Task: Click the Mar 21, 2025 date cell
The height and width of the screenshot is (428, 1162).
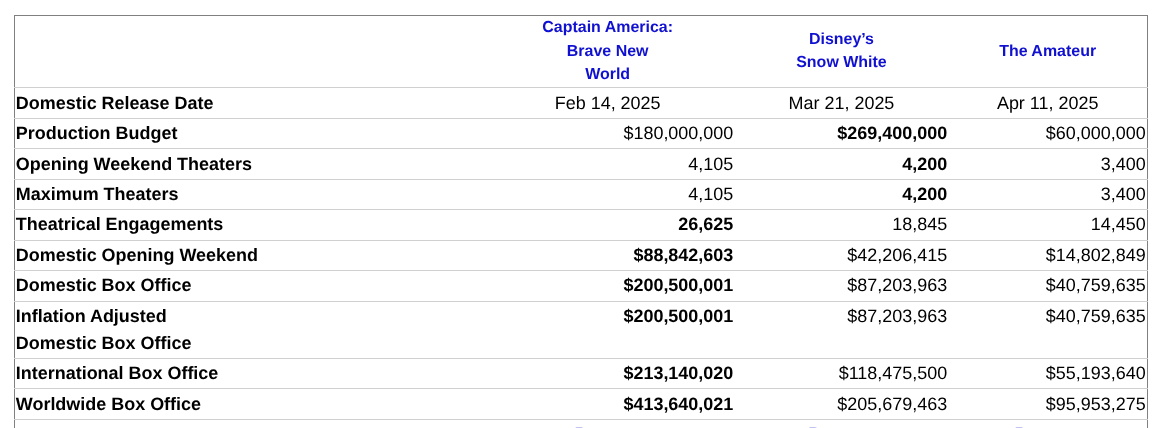Action: 841,103
